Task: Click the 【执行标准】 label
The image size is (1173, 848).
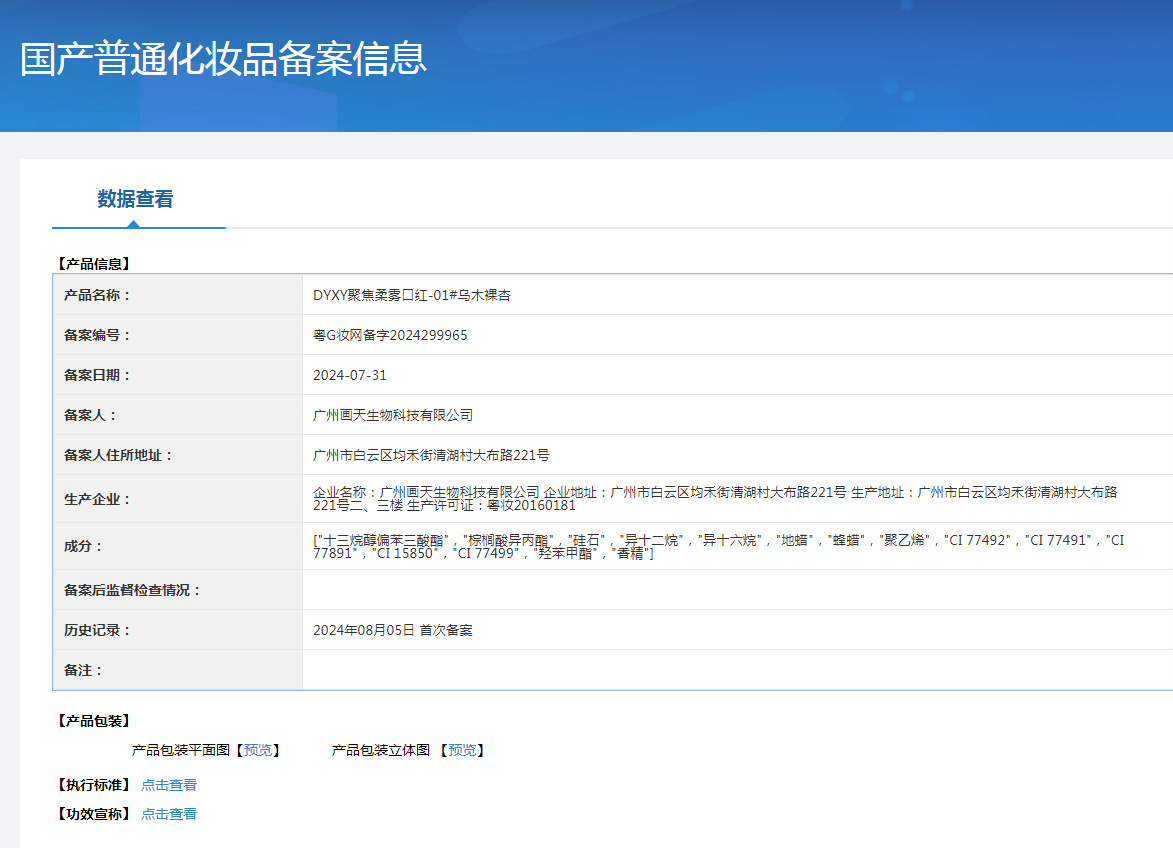Action: point(94,785)
